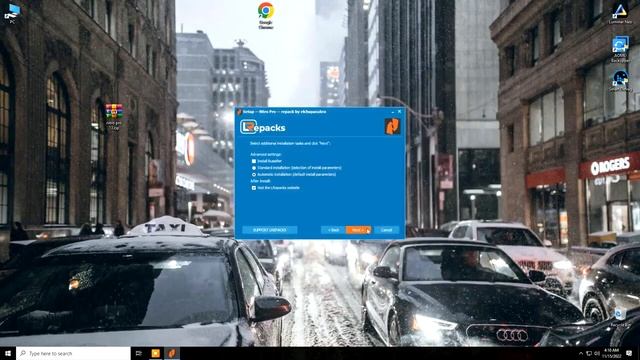640x360 pixels.
Task: Open the notification center
Action: [x=629, y=353]
